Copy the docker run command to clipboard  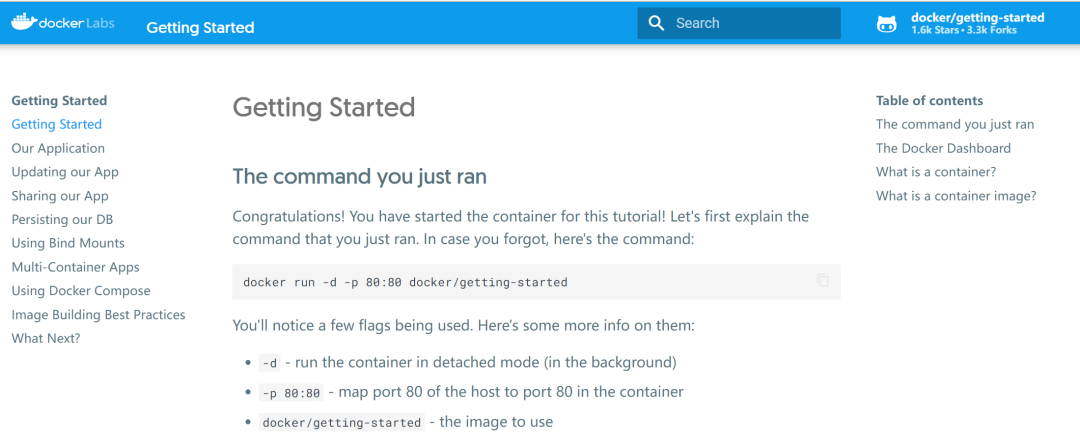(x=822, y=280)
